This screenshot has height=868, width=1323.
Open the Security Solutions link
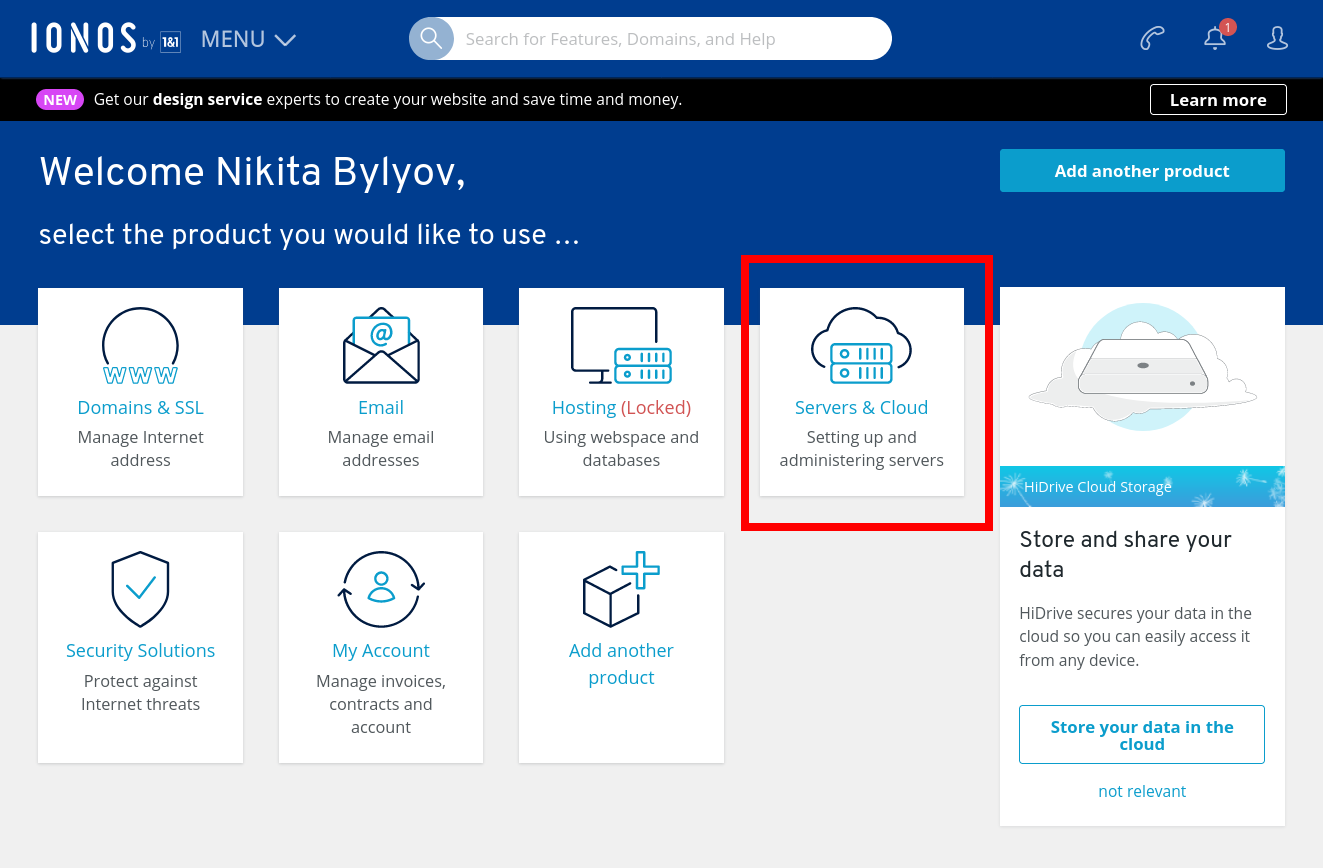(140, 650)
